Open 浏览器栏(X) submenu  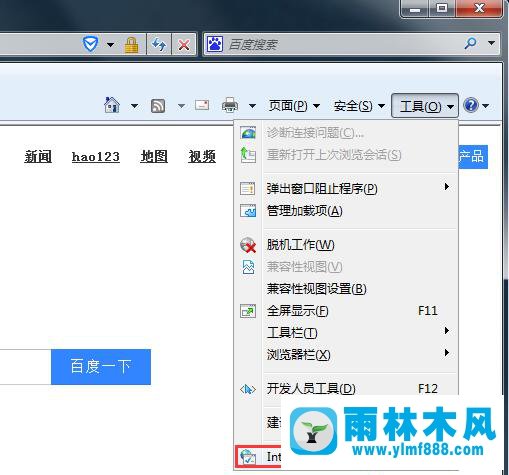coord(345,355)
